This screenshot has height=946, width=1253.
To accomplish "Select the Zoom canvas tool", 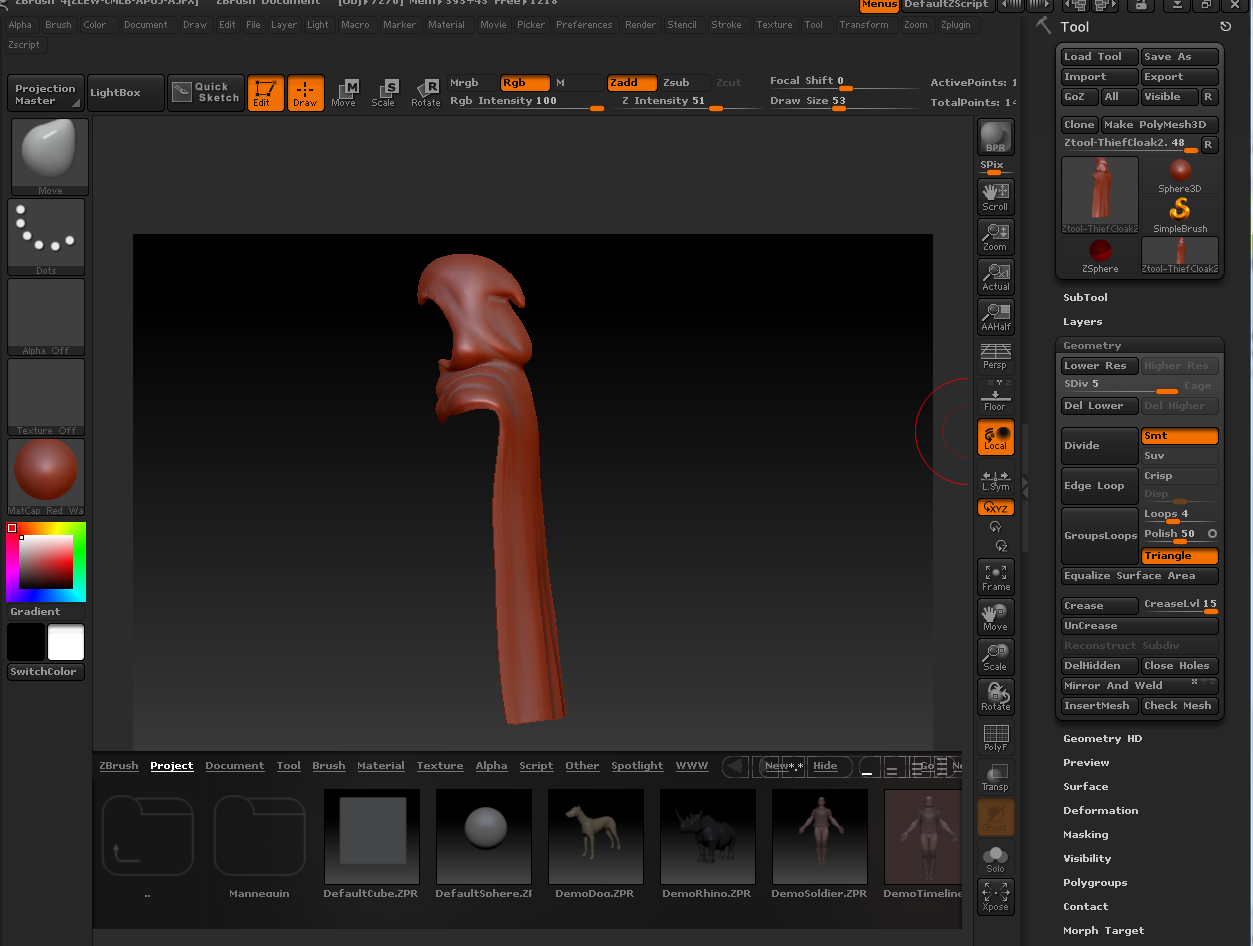I will (x=995, y=237).
